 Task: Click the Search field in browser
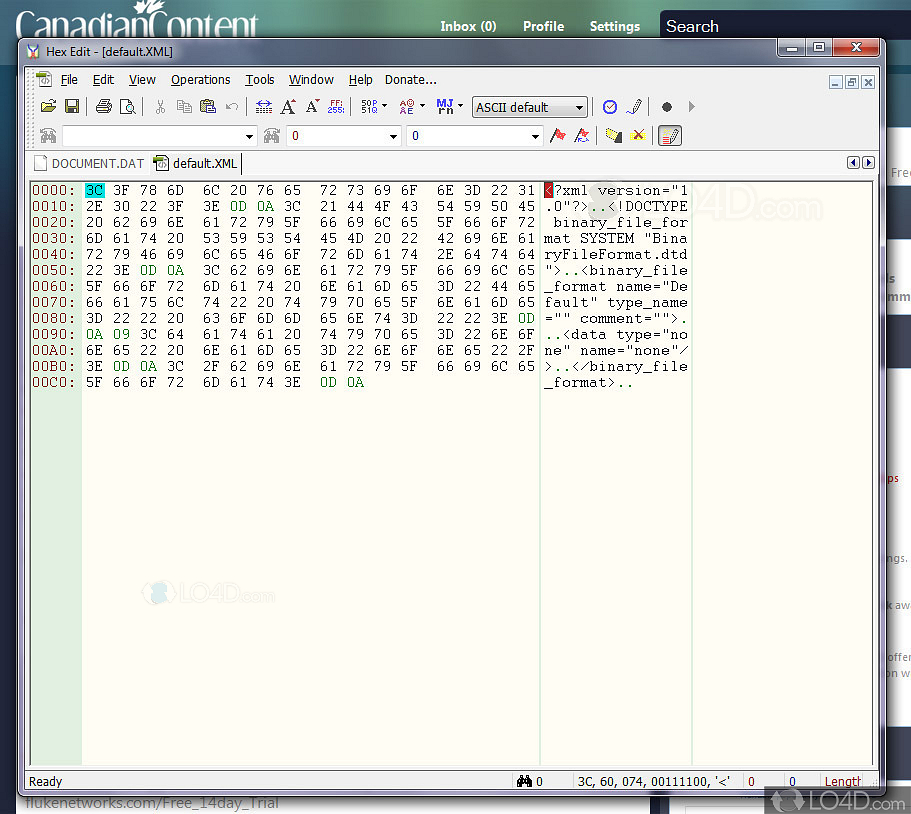click(x=784, y=26)
